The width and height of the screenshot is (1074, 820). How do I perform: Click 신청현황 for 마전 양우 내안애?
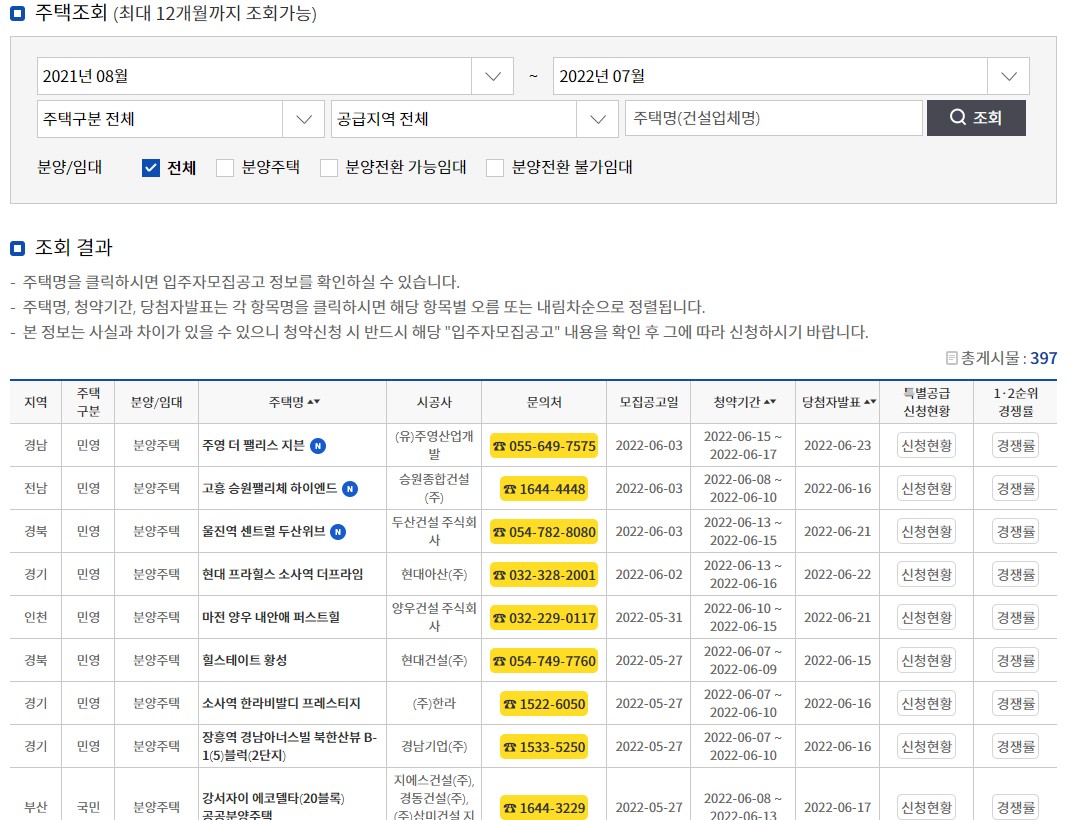tap(927, 618)
